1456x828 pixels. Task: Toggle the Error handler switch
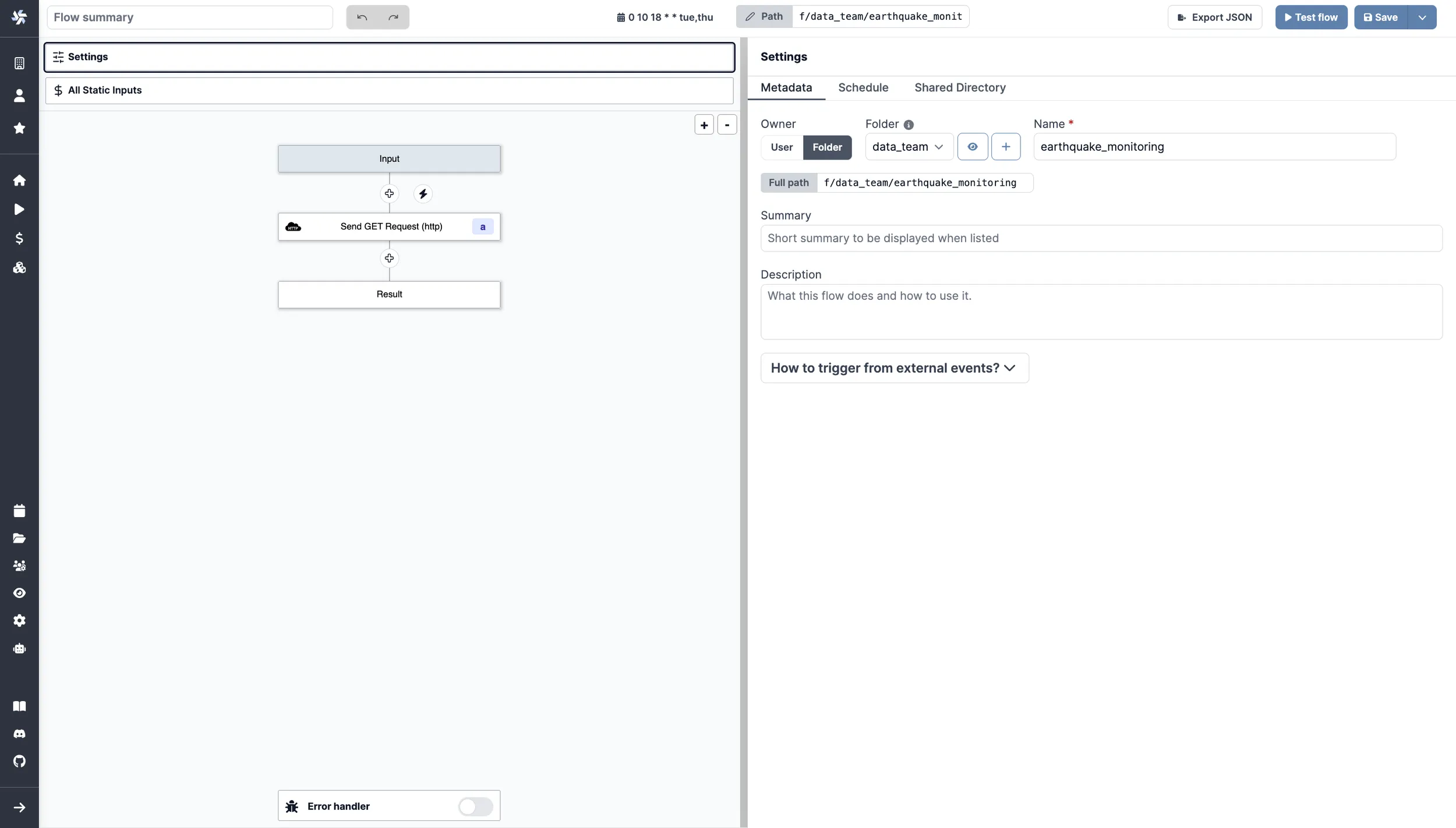pyautogui.click(x=475, y=805)
